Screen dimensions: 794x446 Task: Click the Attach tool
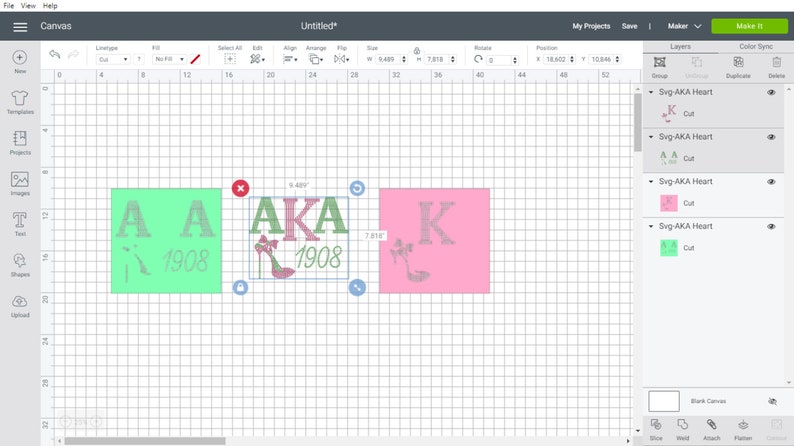pyautogui.click(x=711, y=429)
